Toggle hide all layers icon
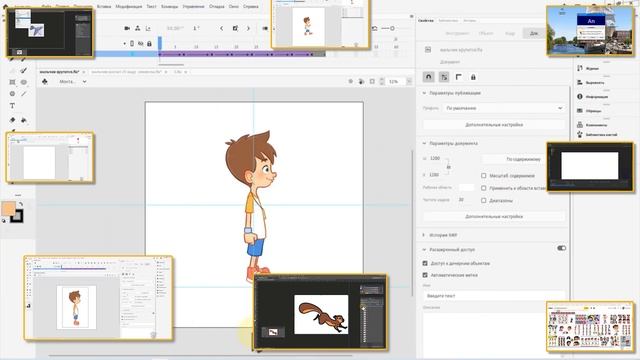Screen dimensions: 640x360 click(x=141, y=43)
